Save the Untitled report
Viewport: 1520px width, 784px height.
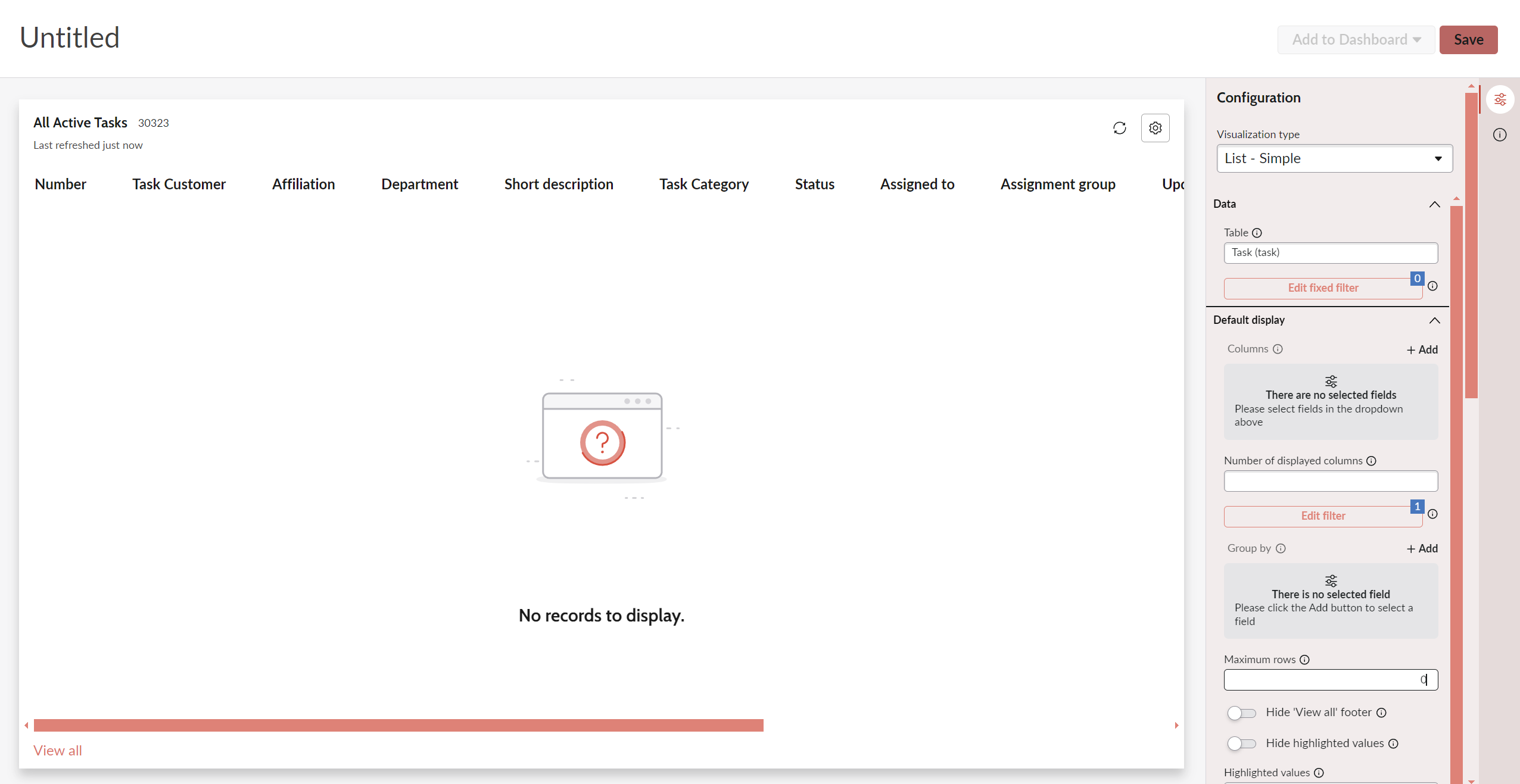tap(1468, 39)
